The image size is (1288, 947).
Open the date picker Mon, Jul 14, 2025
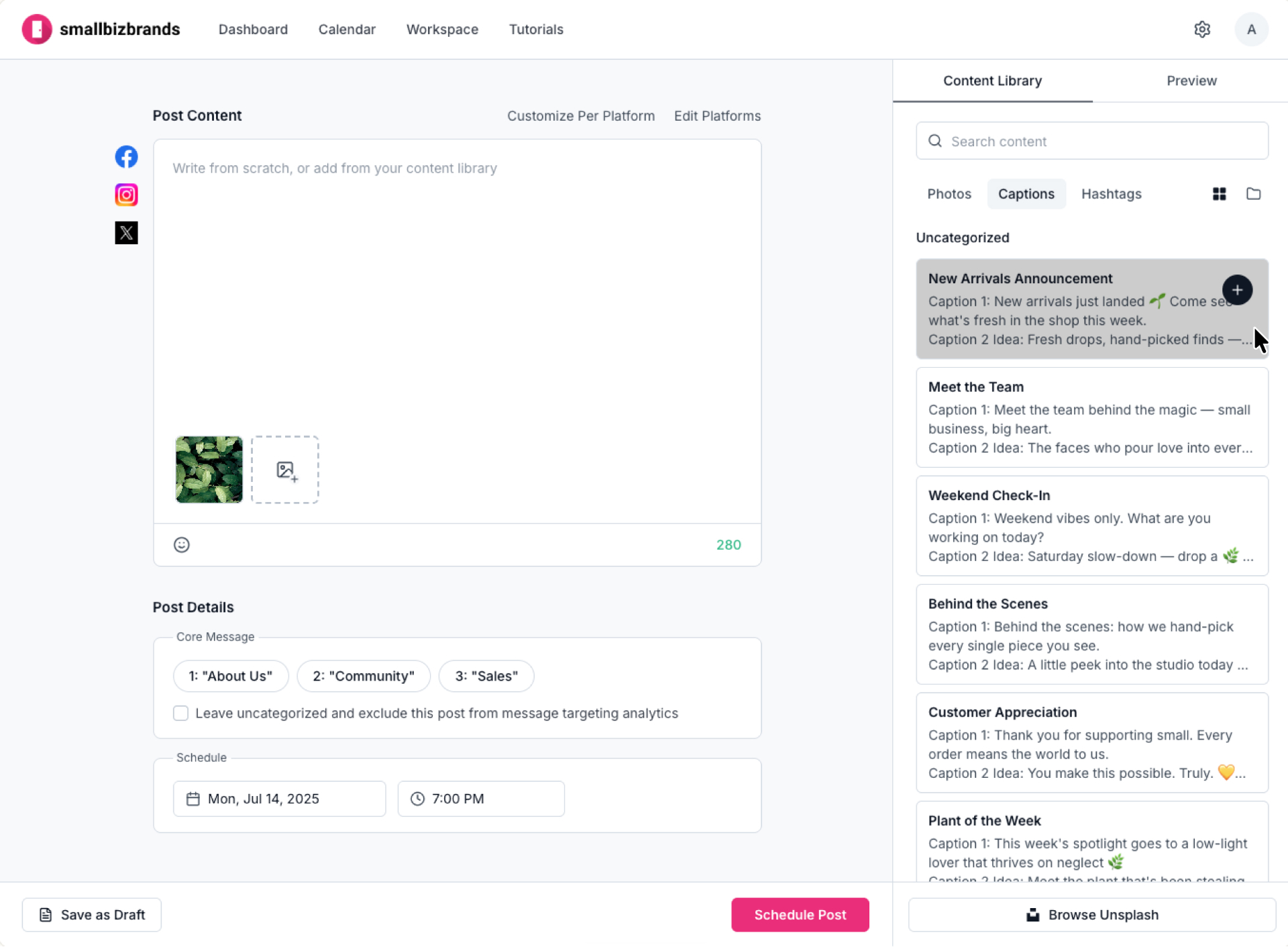tap(279, 799)
